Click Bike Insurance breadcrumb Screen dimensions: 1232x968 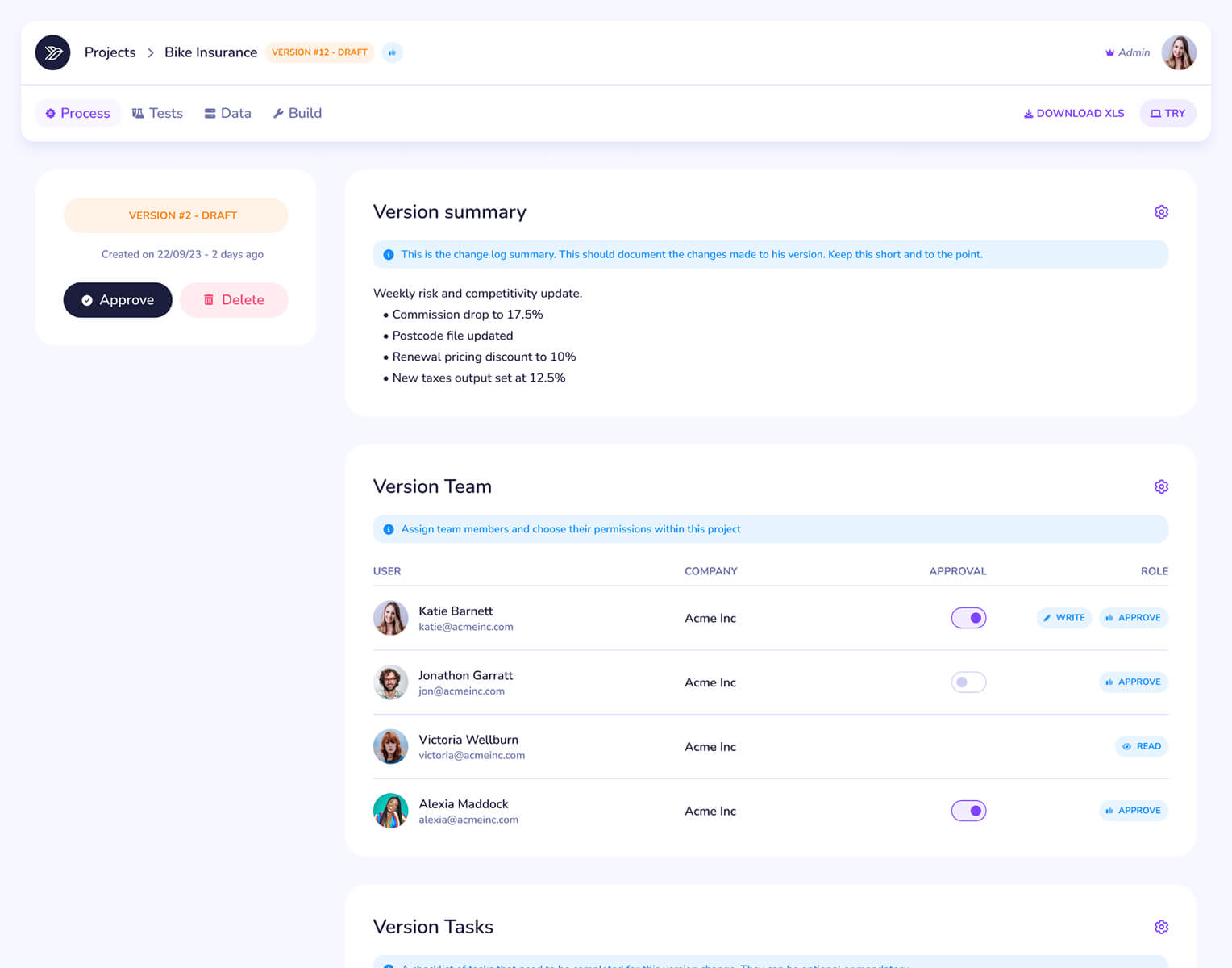click(x=210, y=52)
